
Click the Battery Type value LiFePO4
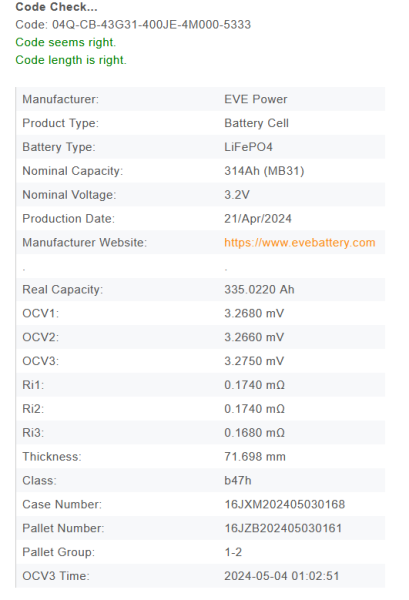(248, 147)
